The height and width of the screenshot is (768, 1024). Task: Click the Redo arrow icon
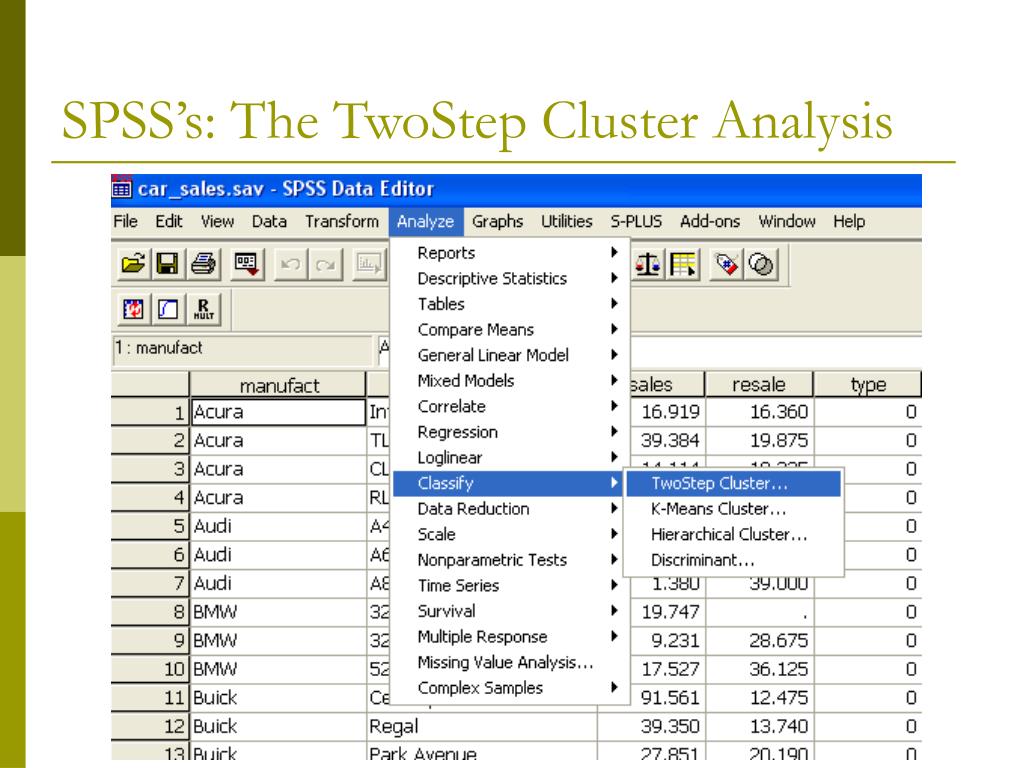[x=325, y=264]
